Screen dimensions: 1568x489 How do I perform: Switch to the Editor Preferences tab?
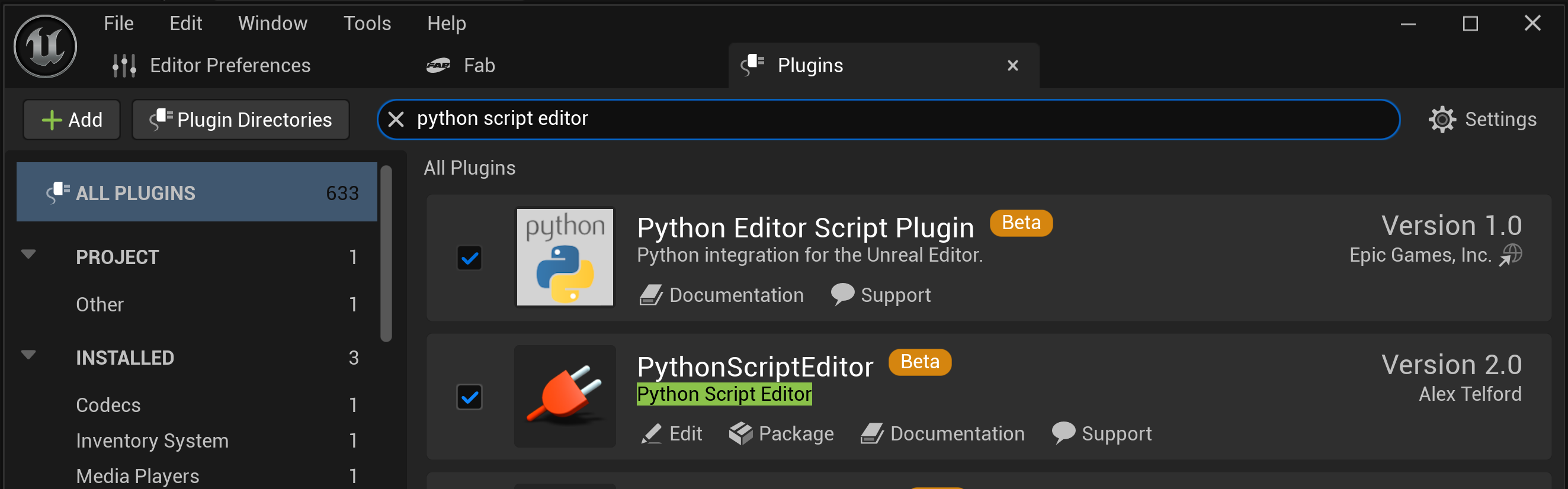212,66
